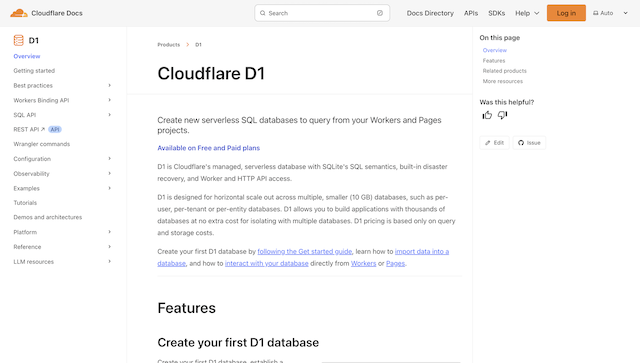Open APIs in top navigation

[471, 13]
